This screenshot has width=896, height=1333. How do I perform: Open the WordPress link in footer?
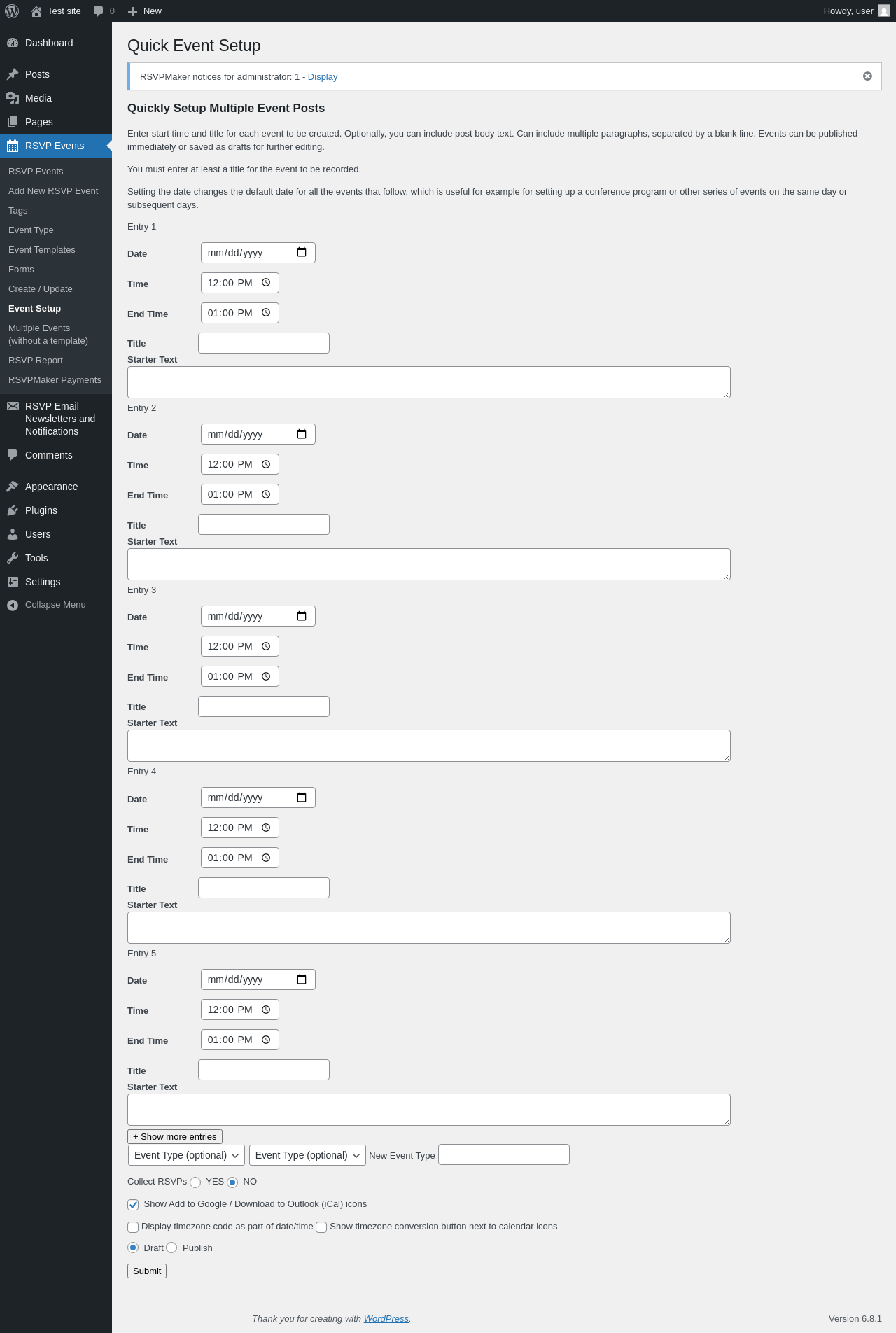pos(386,1318)
